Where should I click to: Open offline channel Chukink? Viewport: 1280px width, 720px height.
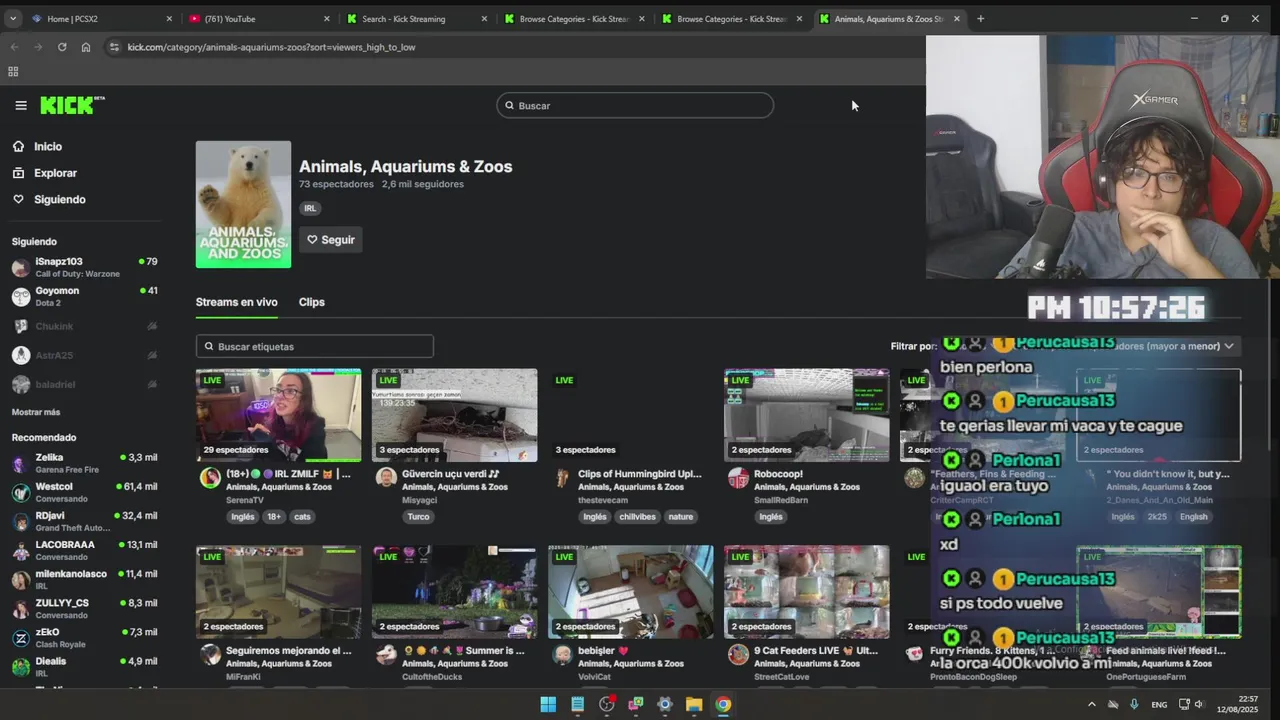84,326
